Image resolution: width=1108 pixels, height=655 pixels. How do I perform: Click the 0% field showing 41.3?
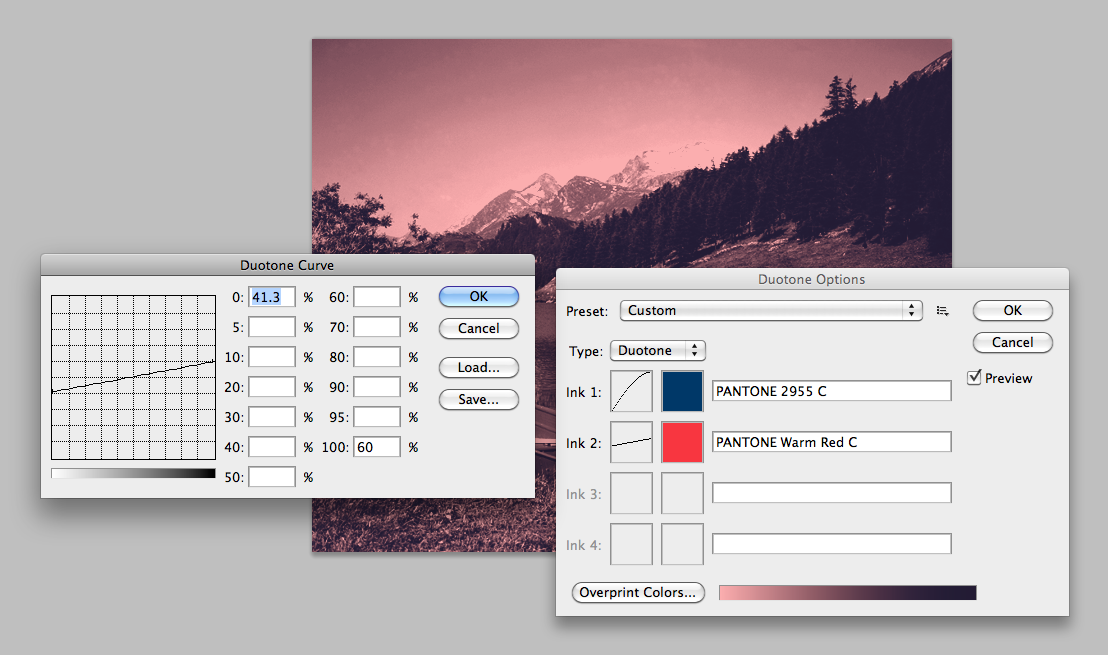pyautogui.click(x=271, y=296)
